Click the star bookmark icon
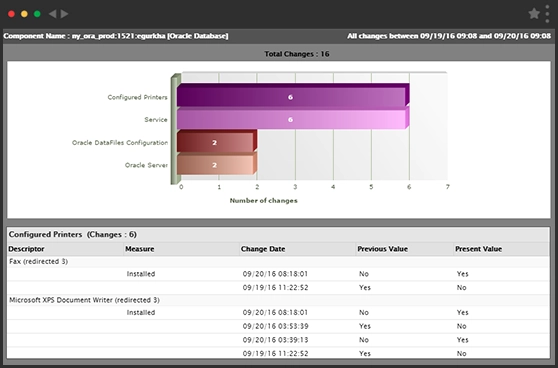 click(x=534, y=14)
